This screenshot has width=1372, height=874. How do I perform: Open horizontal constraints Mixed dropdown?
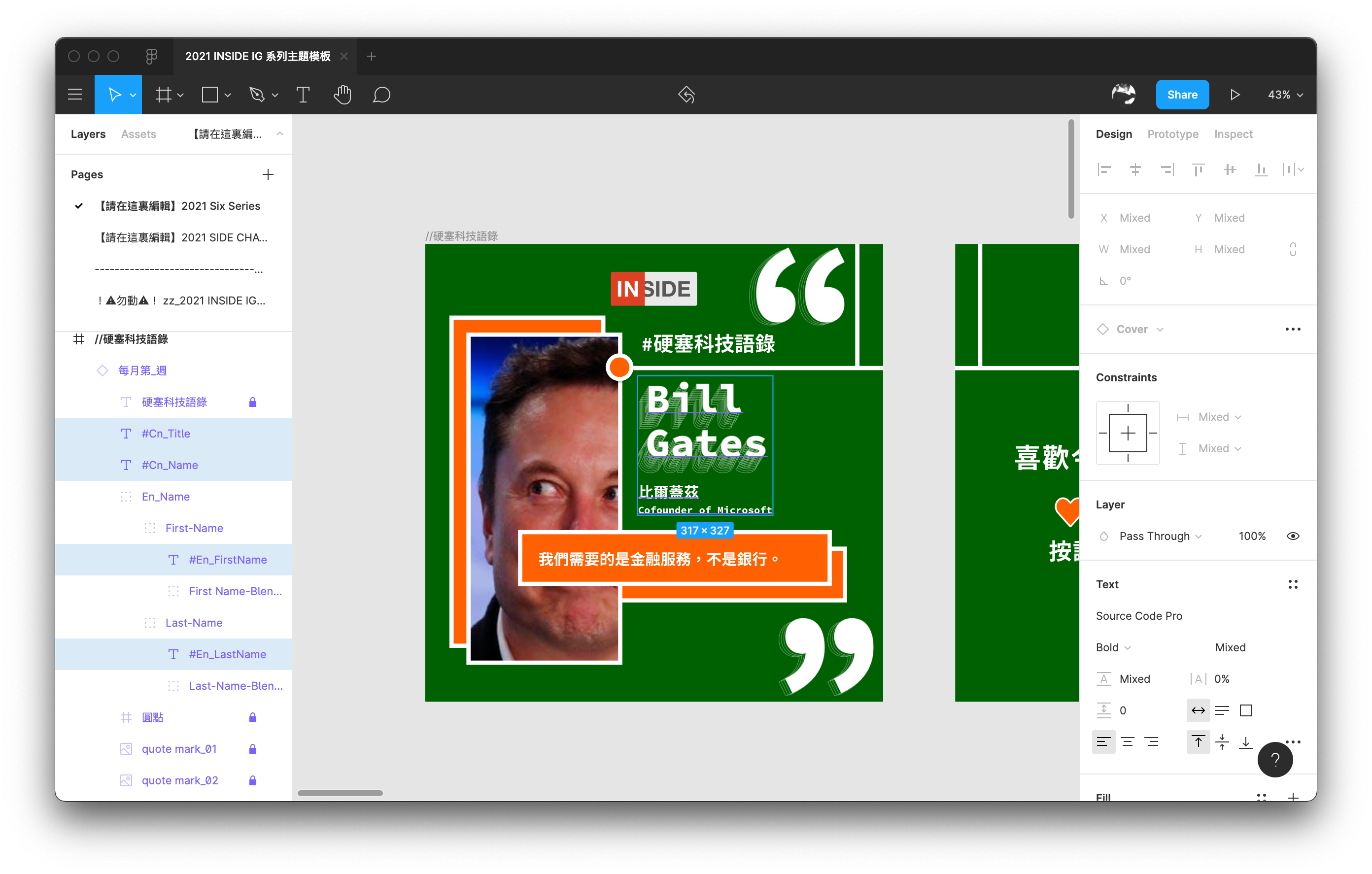pyautogui.click(x=1219, y=417)
